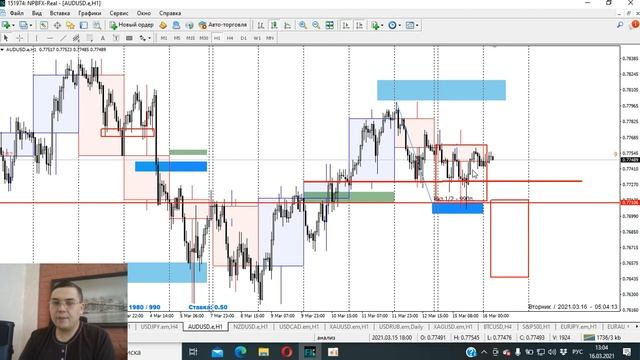Viewport: 640px width, 360px height.
Task: Switch to USDJPY.em,H4 chart tab
Action: point(160,327)
